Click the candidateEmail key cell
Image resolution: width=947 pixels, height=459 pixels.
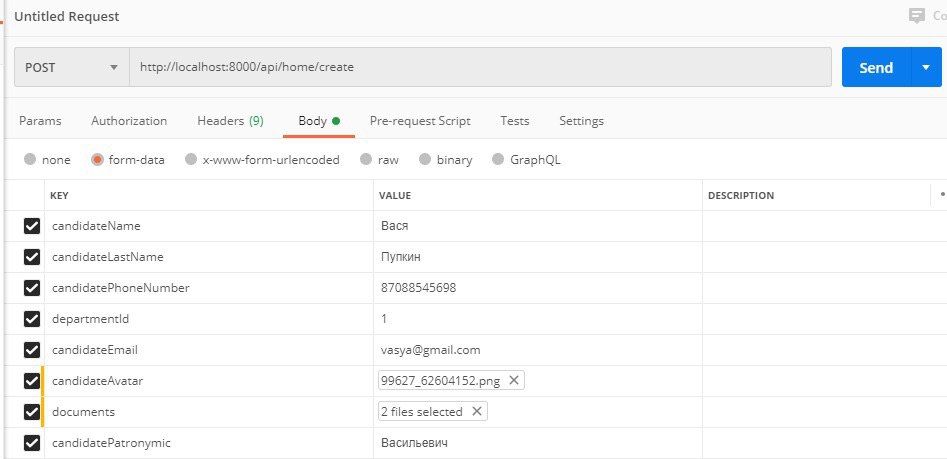coord(209,350)
